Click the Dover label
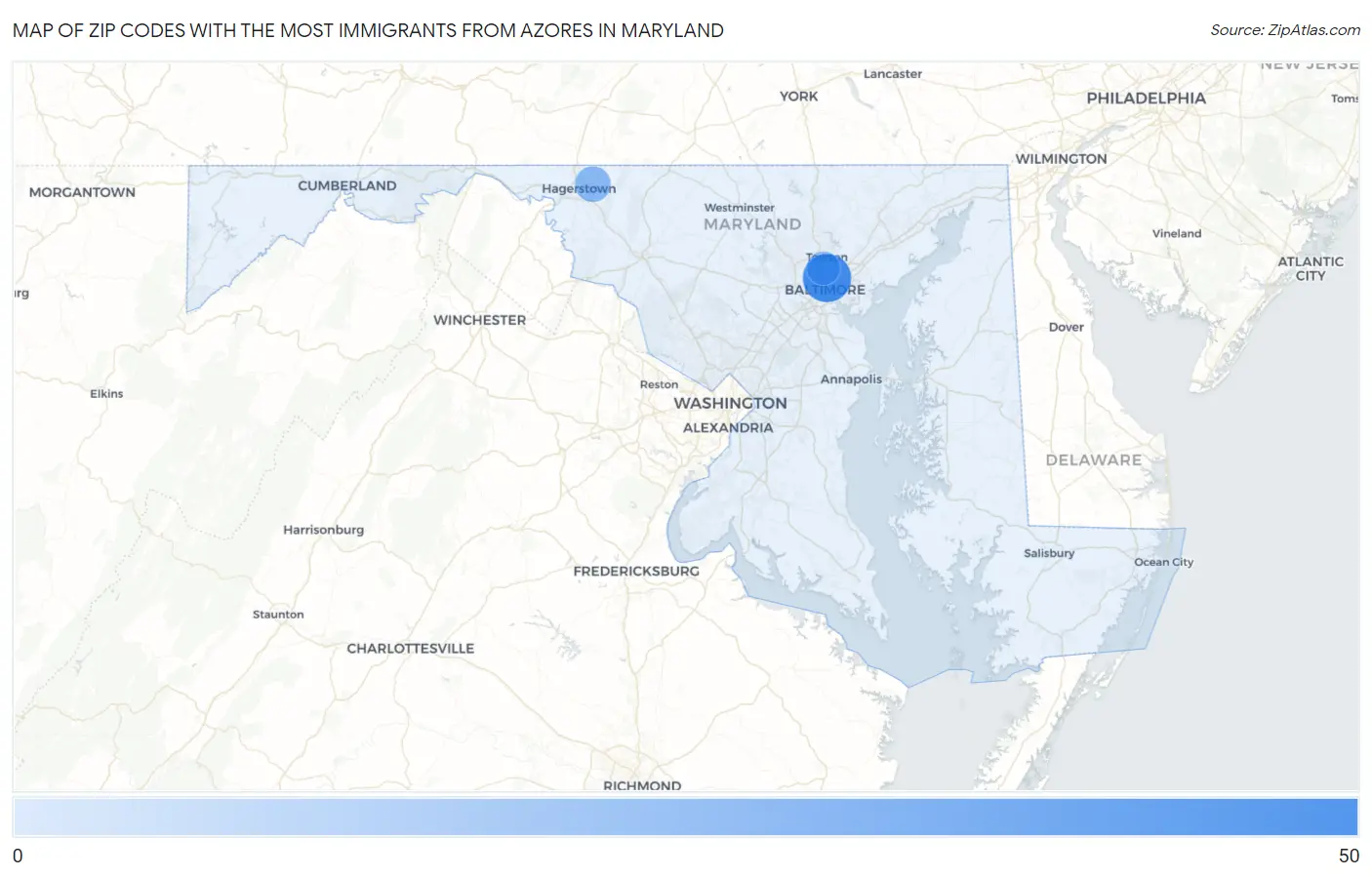Viewport: 1372px width, 877px height. click(1066, 327)
